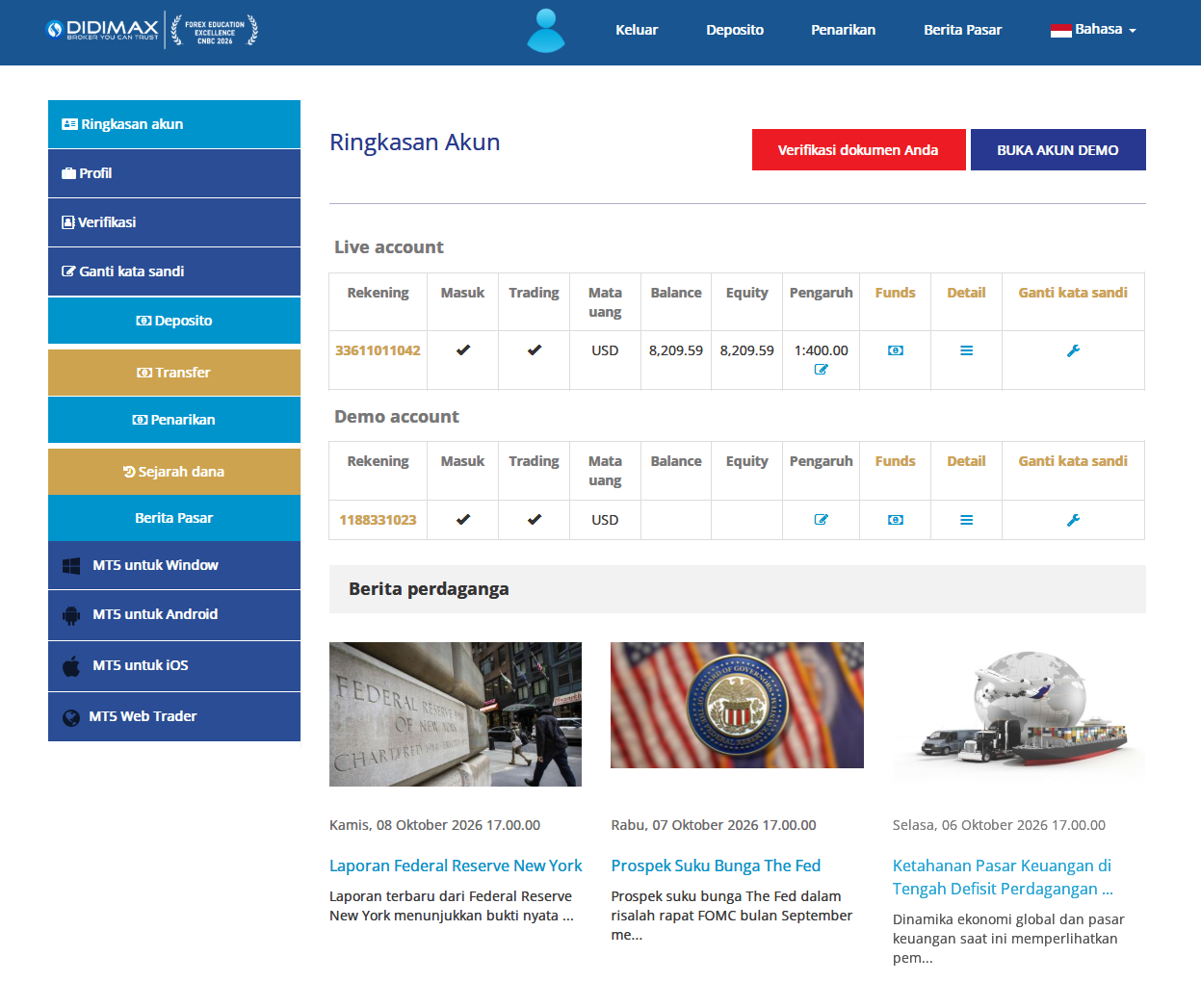Open MT5 untuk iOS link

pos(174,665)
